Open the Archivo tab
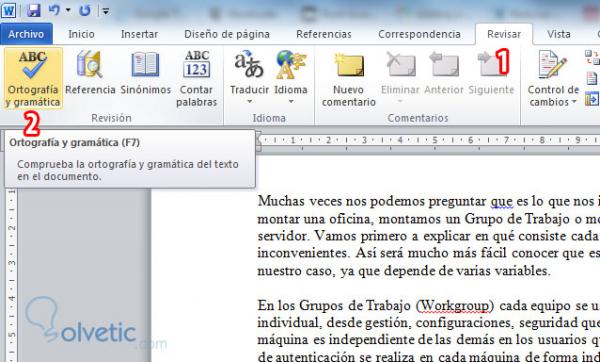 click(26, 34)
